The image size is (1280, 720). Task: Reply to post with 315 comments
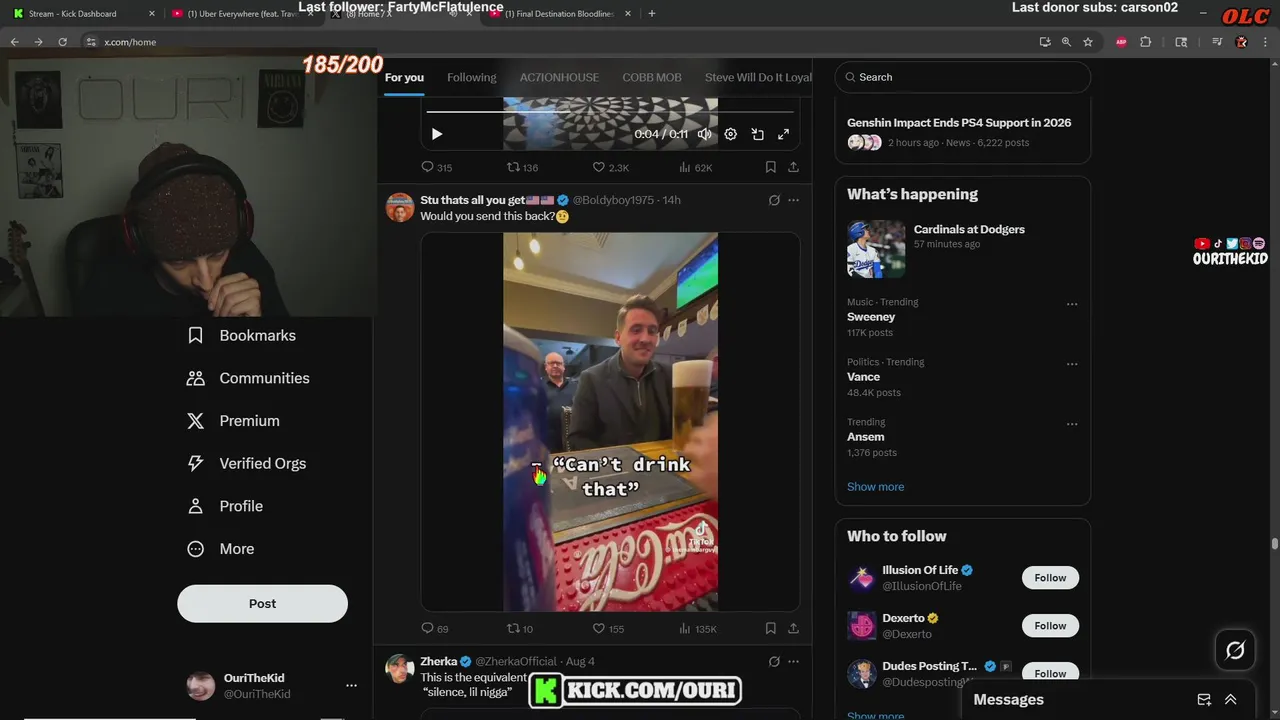[x=436, y=167]
